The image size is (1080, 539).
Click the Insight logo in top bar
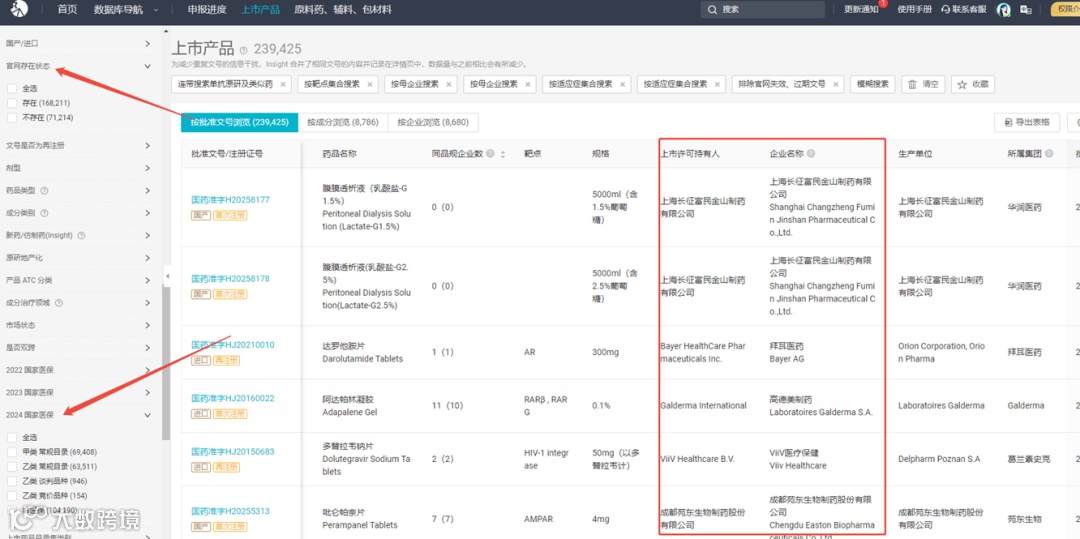19,9
